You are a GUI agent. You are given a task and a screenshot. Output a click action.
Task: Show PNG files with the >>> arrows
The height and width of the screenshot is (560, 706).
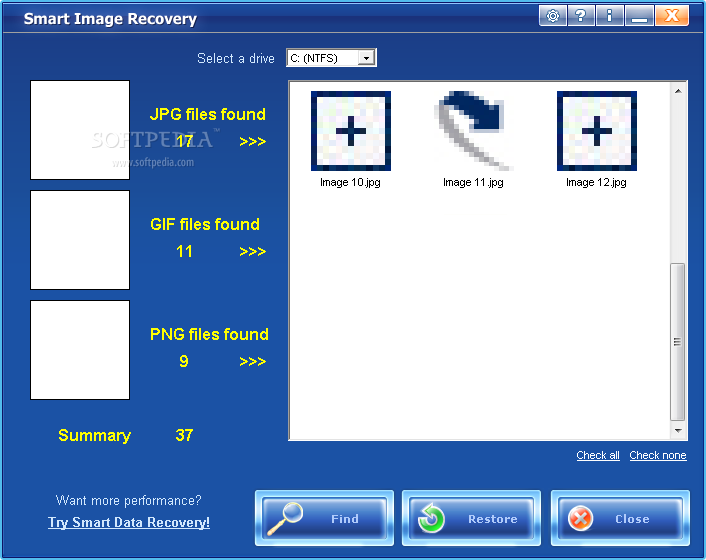pos(253,361)
